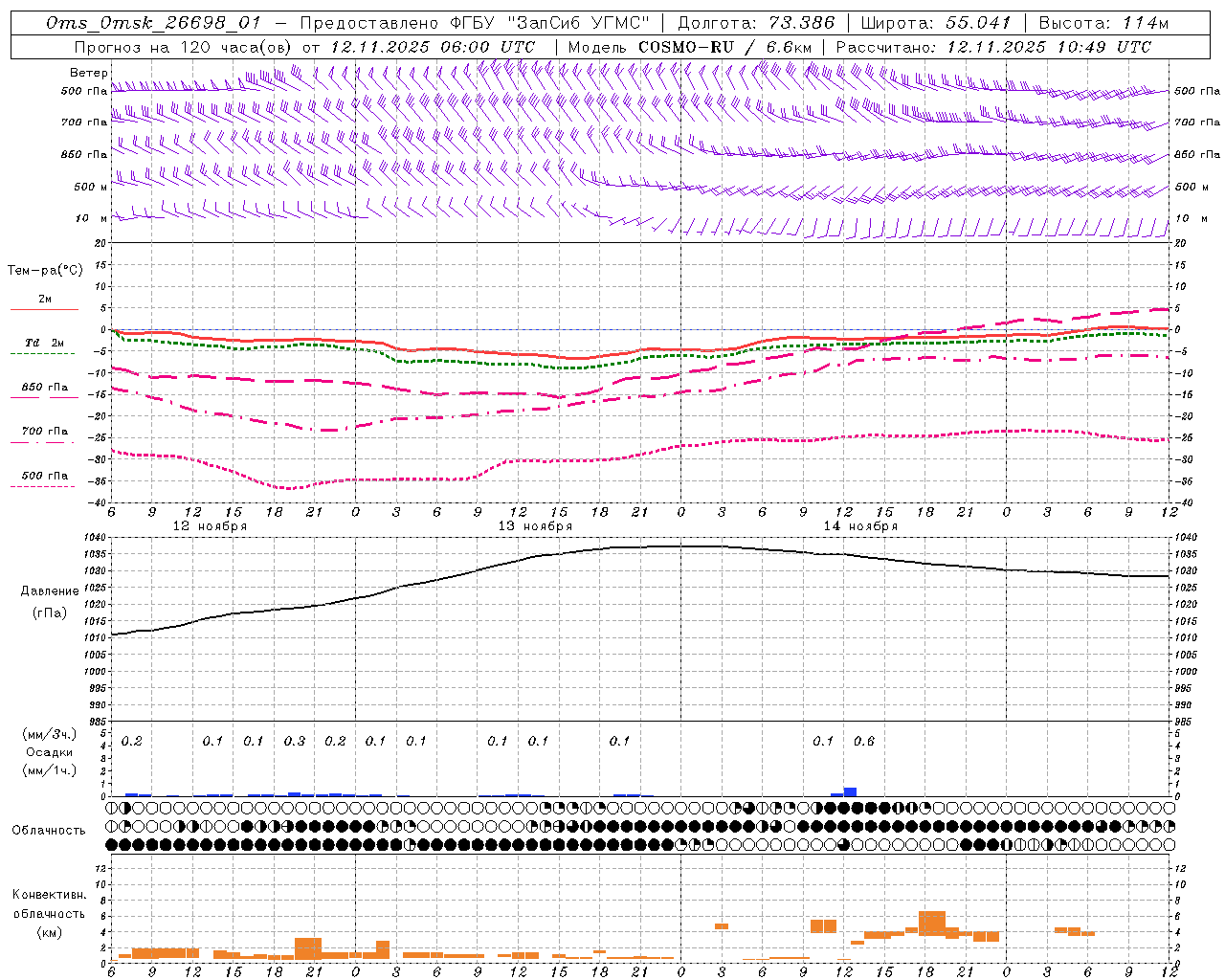Click the Td 2м dew point legend label

pos(45,343)
